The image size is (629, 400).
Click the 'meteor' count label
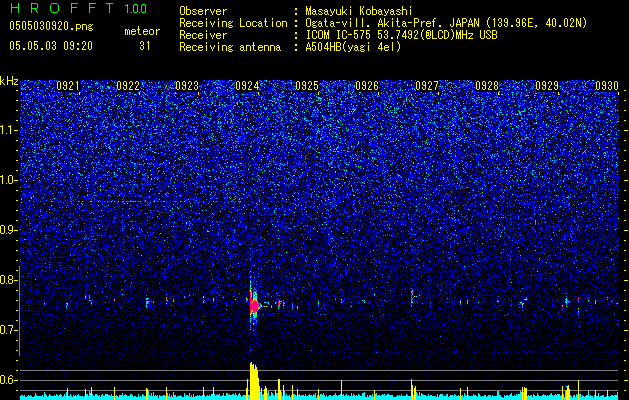pyautogui.click(x=142, y=31)
